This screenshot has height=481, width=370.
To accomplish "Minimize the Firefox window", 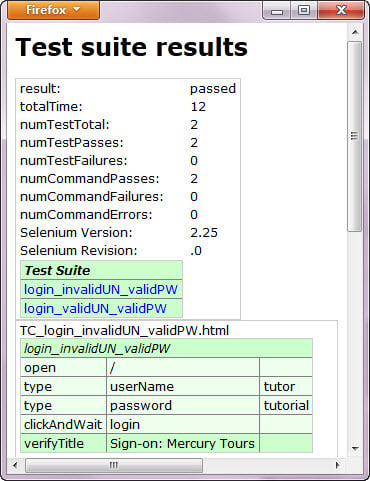I will (x=277, y=11).
